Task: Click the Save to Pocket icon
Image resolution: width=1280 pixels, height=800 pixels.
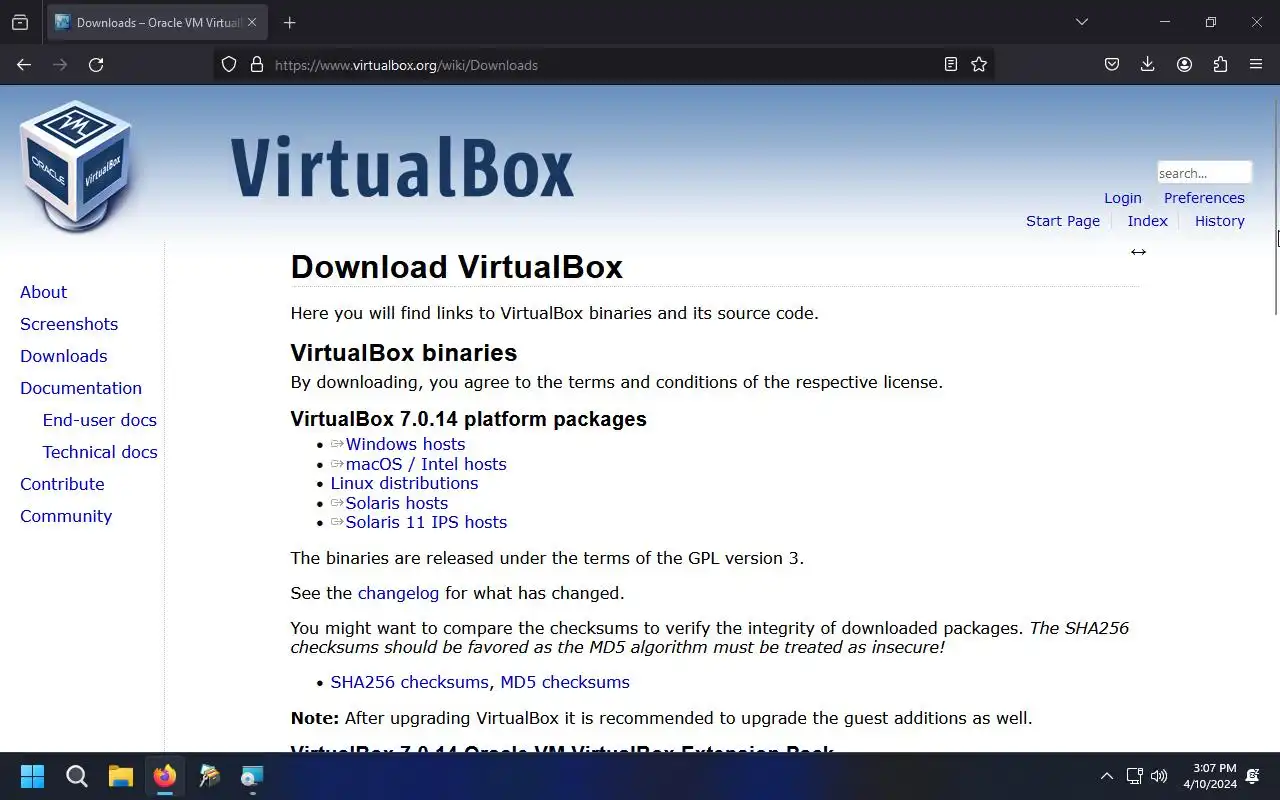Action: pos(1112,64)
